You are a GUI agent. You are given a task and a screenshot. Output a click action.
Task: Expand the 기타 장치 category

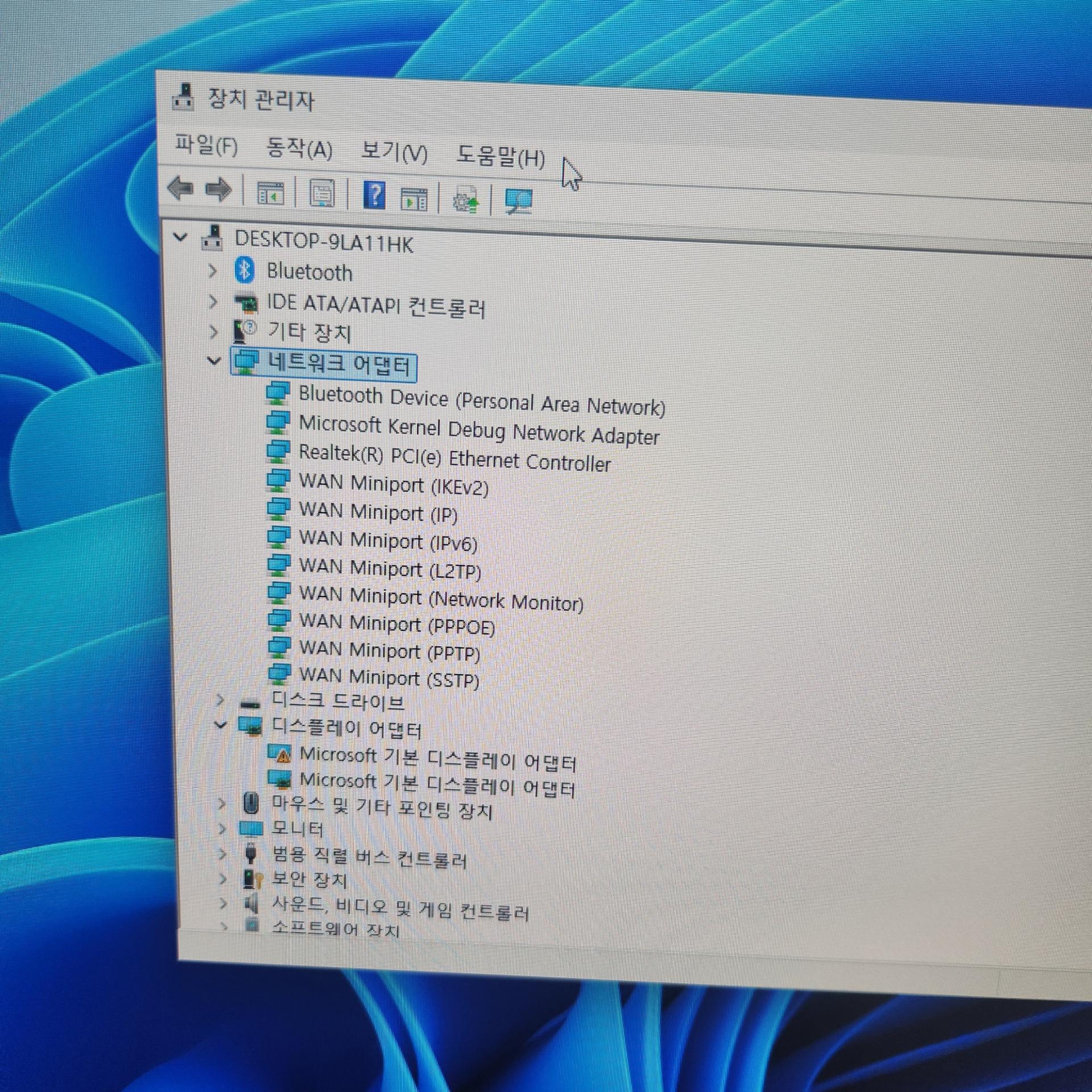(x=213, y=332)
